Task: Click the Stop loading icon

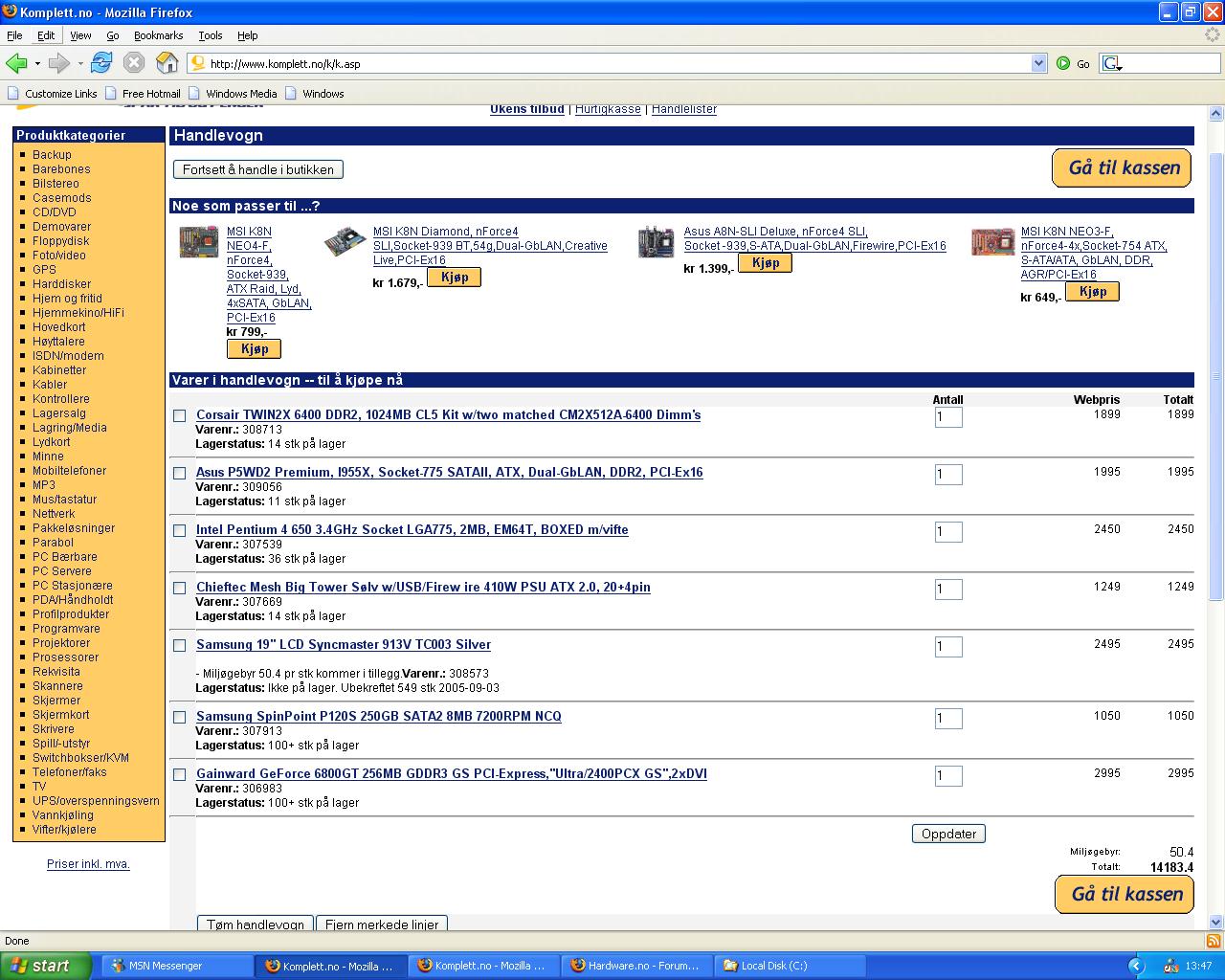Action: [134, 63]
